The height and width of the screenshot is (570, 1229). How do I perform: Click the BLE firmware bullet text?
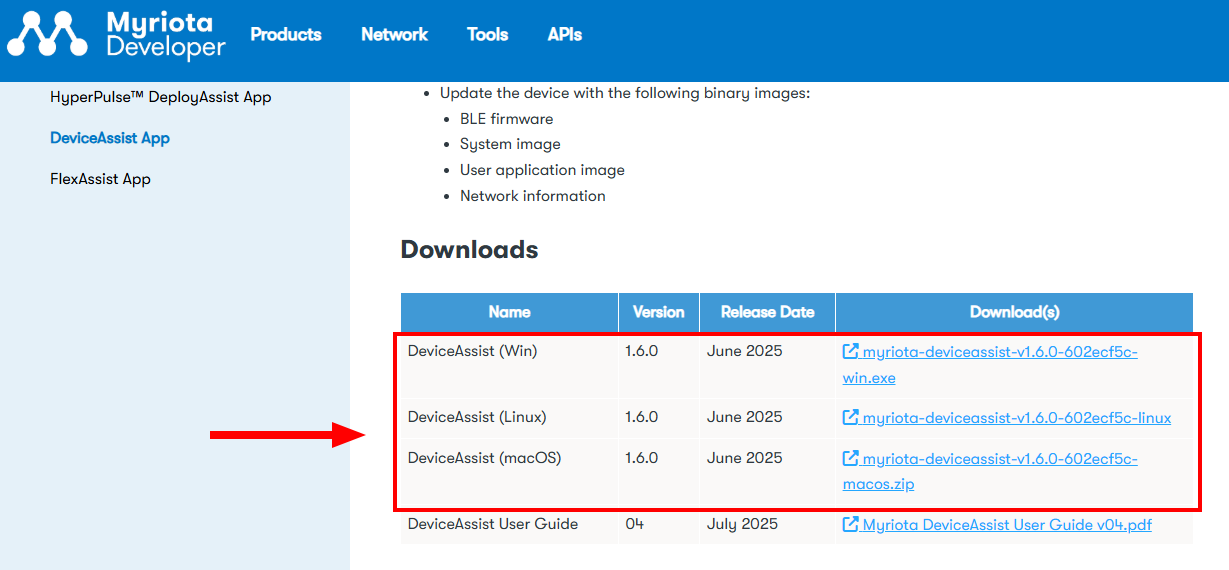tap(507, 118)
